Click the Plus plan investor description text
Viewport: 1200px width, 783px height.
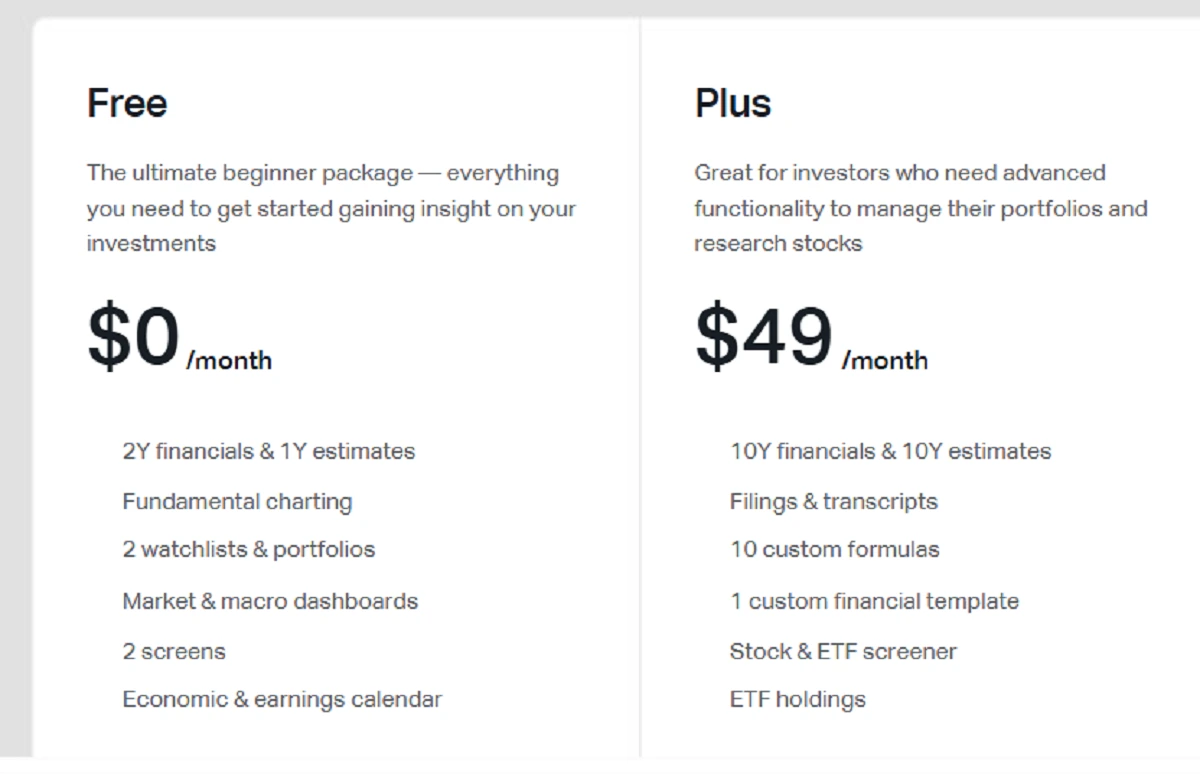920,208
